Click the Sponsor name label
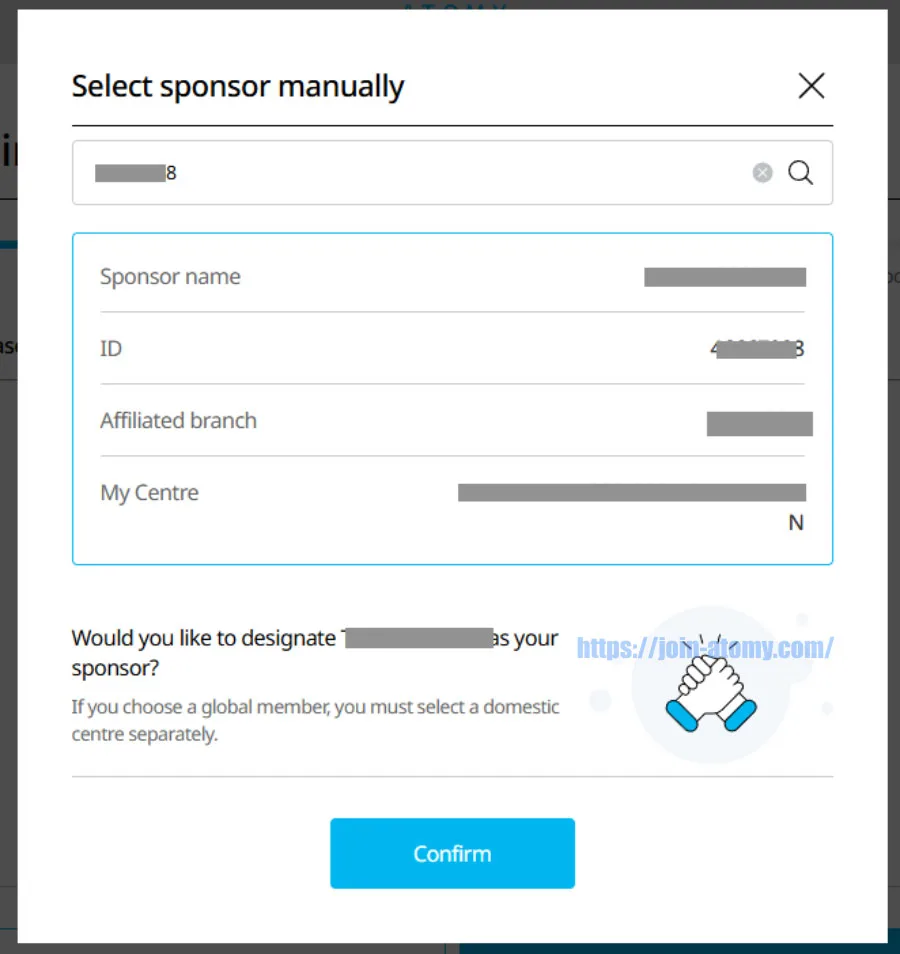 point(170,277)
